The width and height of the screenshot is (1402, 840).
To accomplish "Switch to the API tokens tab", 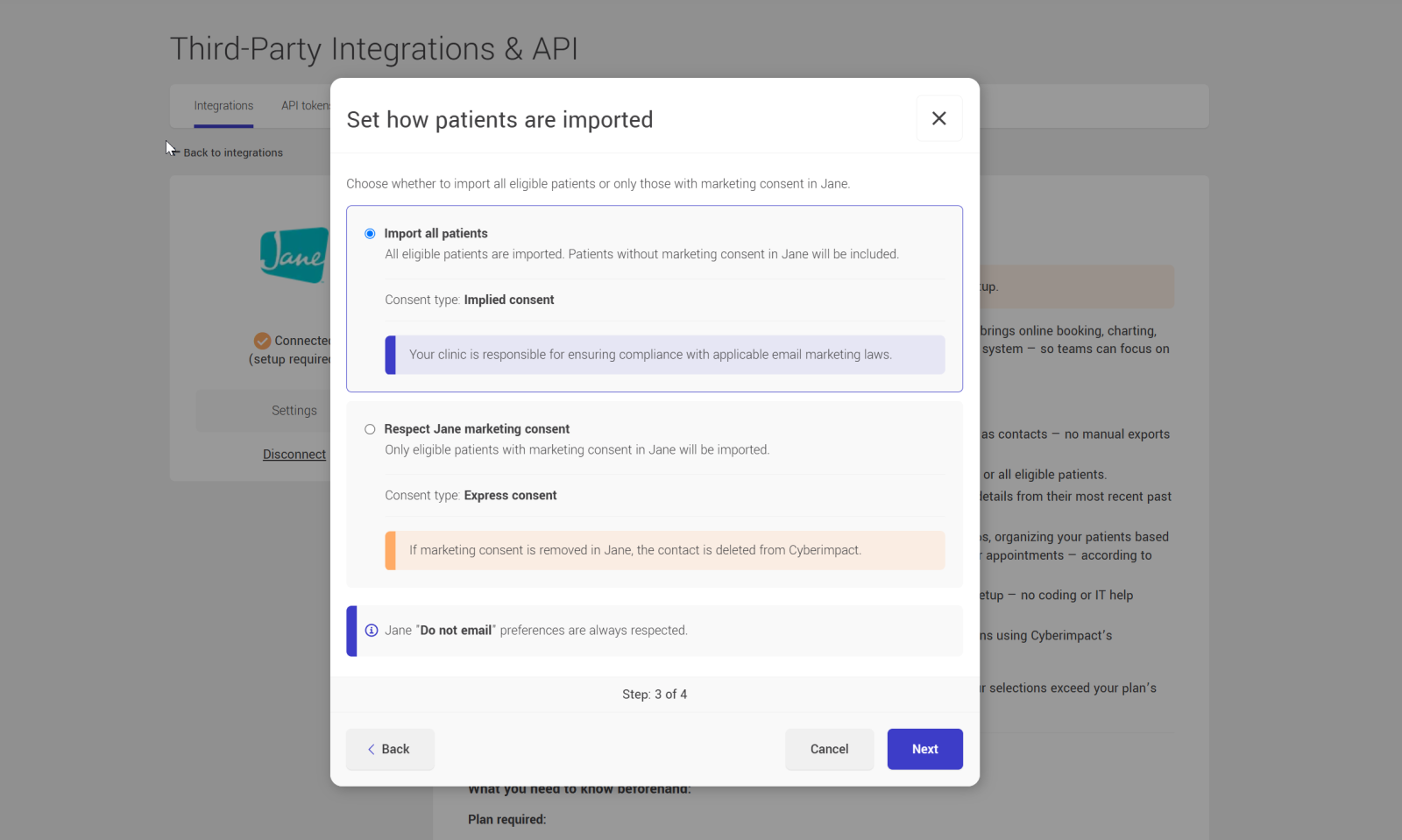I will click(306, 106).
